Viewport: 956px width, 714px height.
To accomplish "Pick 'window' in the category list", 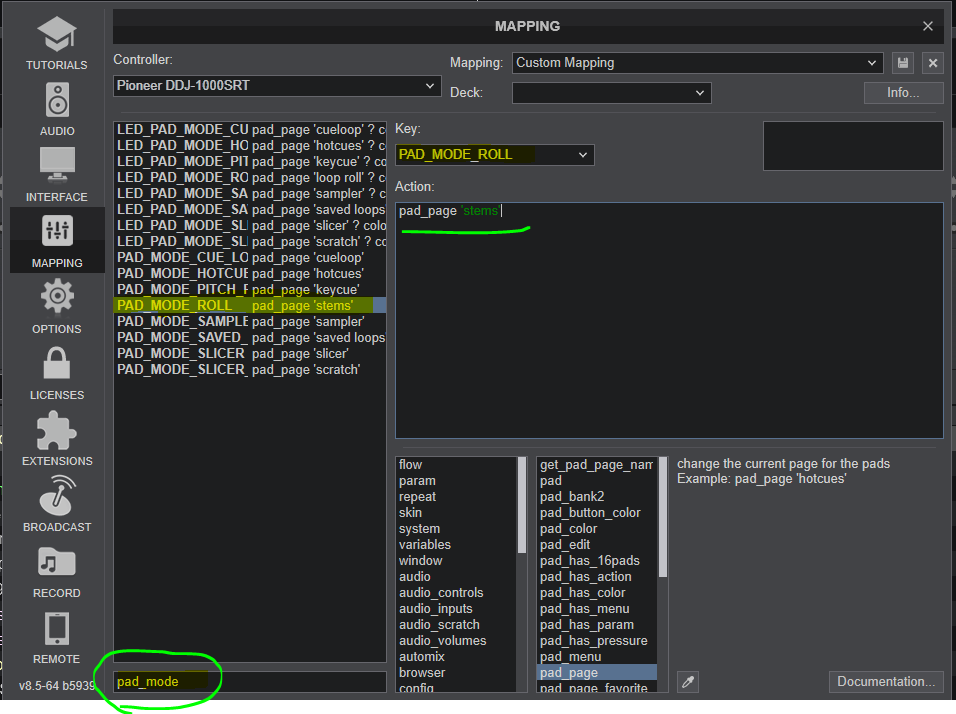I will pyautogui.click(x=456, y=561).
